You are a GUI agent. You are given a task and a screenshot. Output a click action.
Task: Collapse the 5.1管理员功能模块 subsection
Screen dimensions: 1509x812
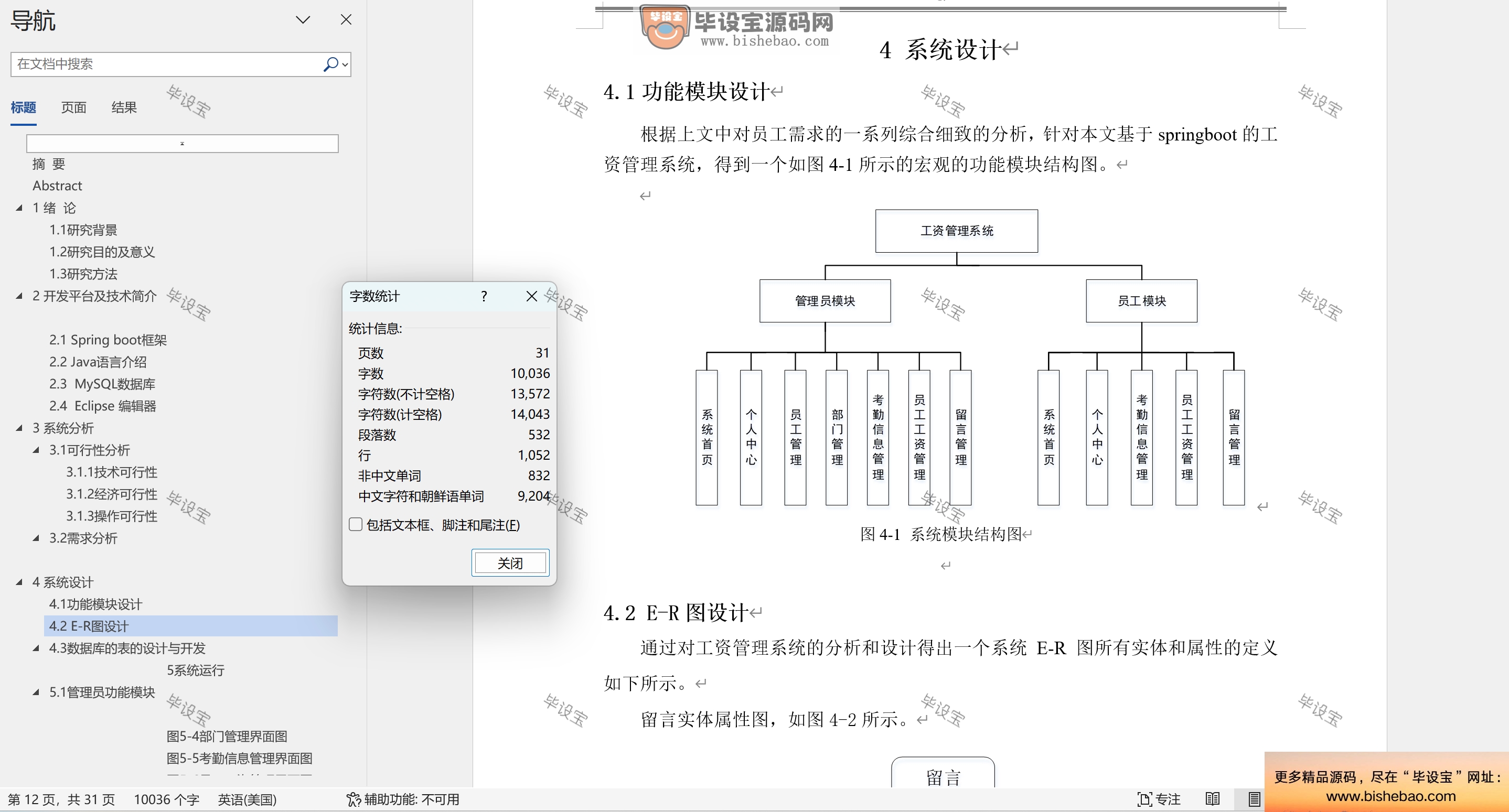36,692
